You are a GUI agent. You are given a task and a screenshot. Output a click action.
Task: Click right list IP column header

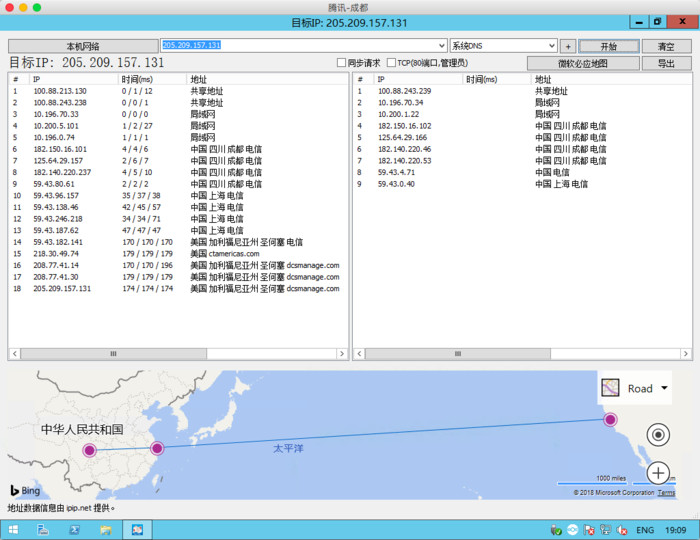417,79
